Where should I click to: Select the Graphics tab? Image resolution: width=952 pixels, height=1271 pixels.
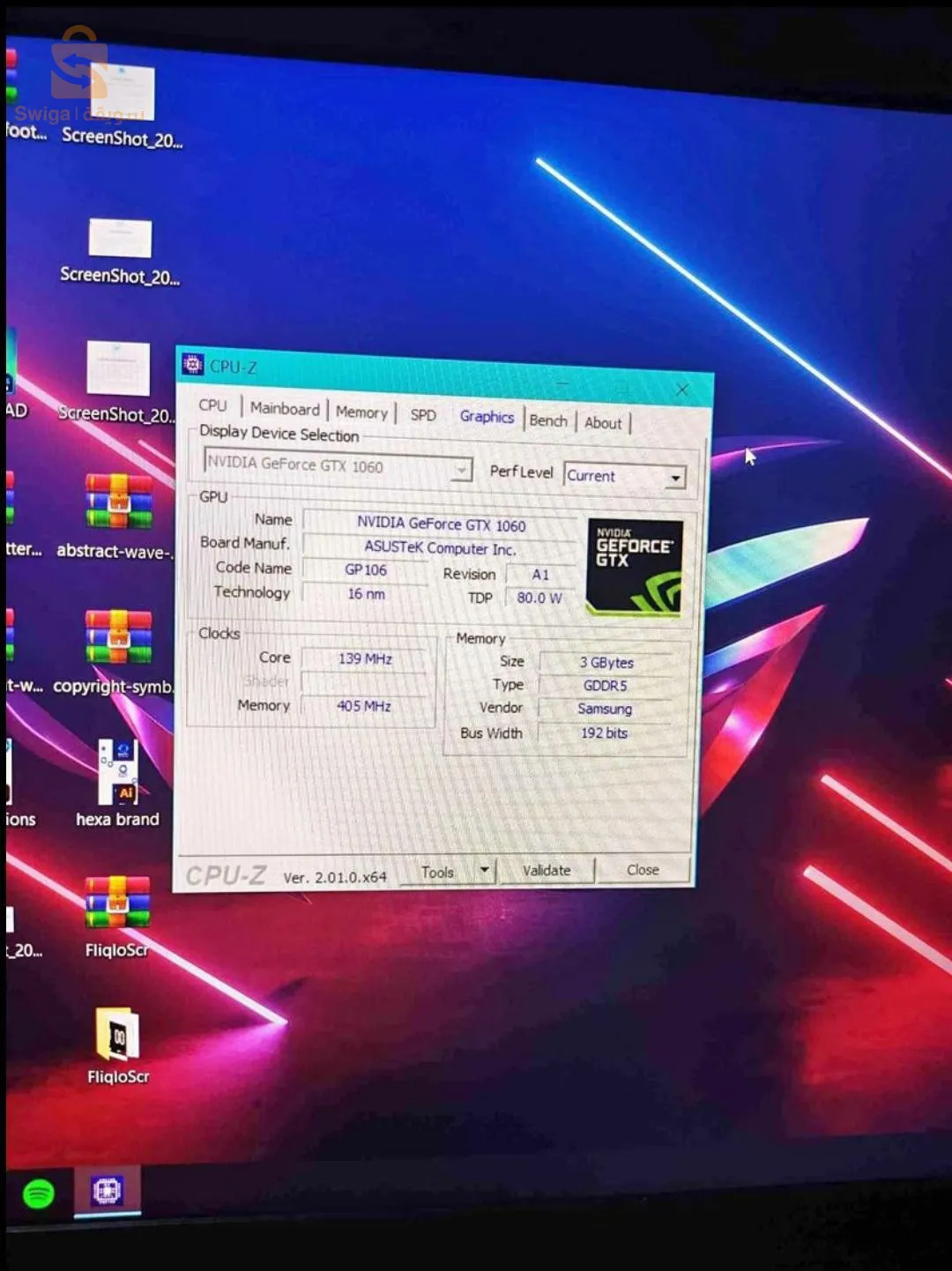tap(487, 417)
